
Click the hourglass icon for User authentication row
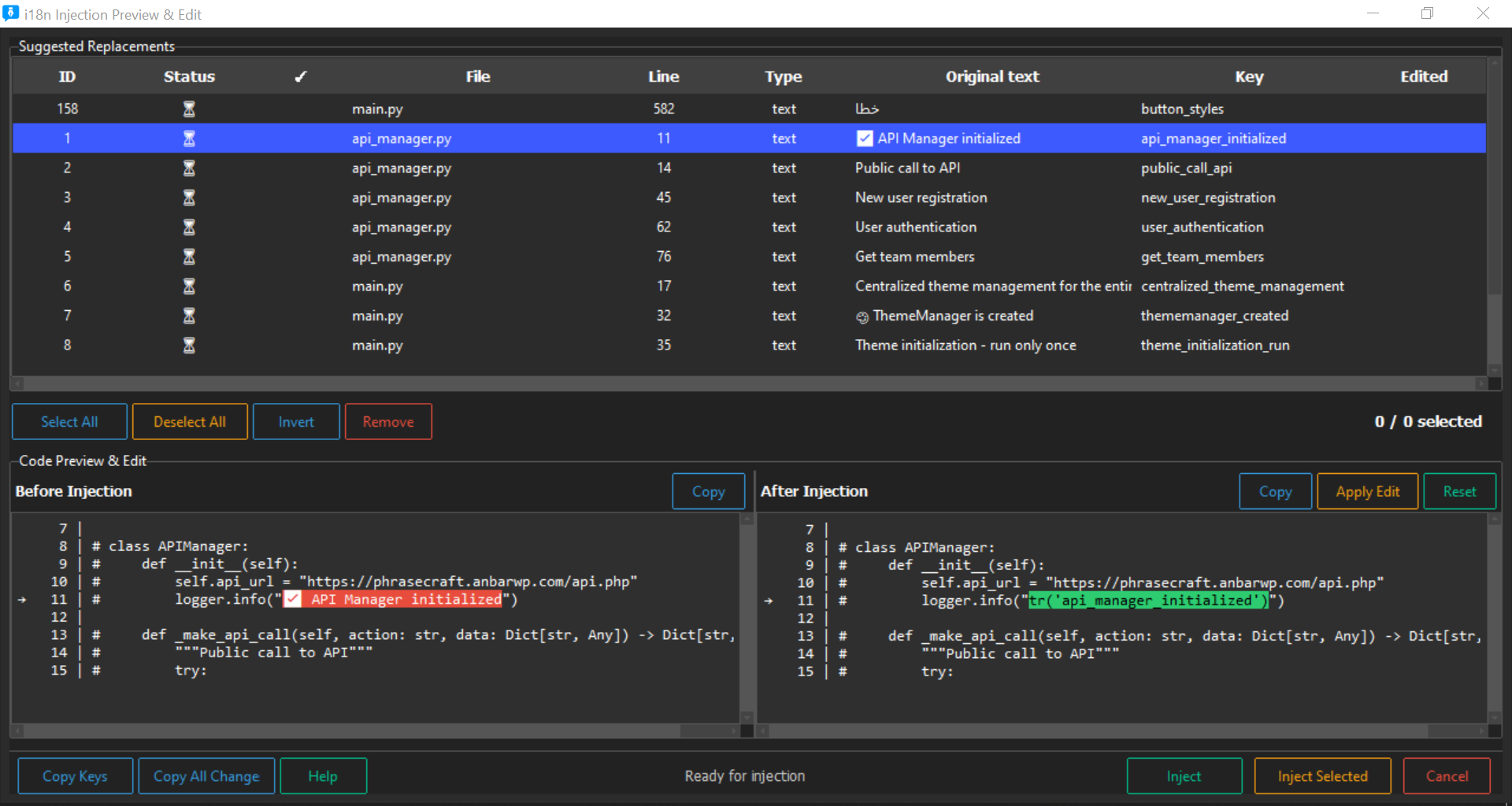click(189, 227)
